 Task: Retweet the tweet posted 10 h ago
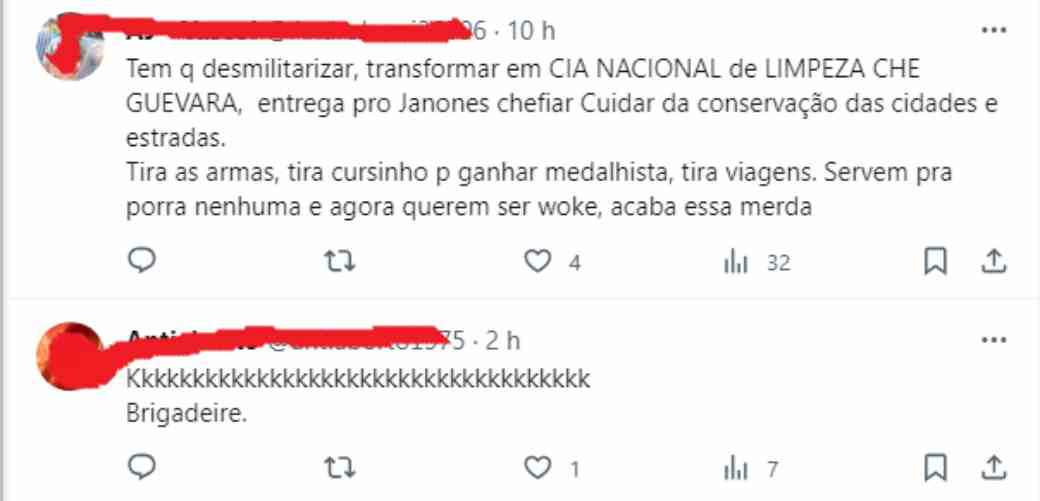coord(340,263)
